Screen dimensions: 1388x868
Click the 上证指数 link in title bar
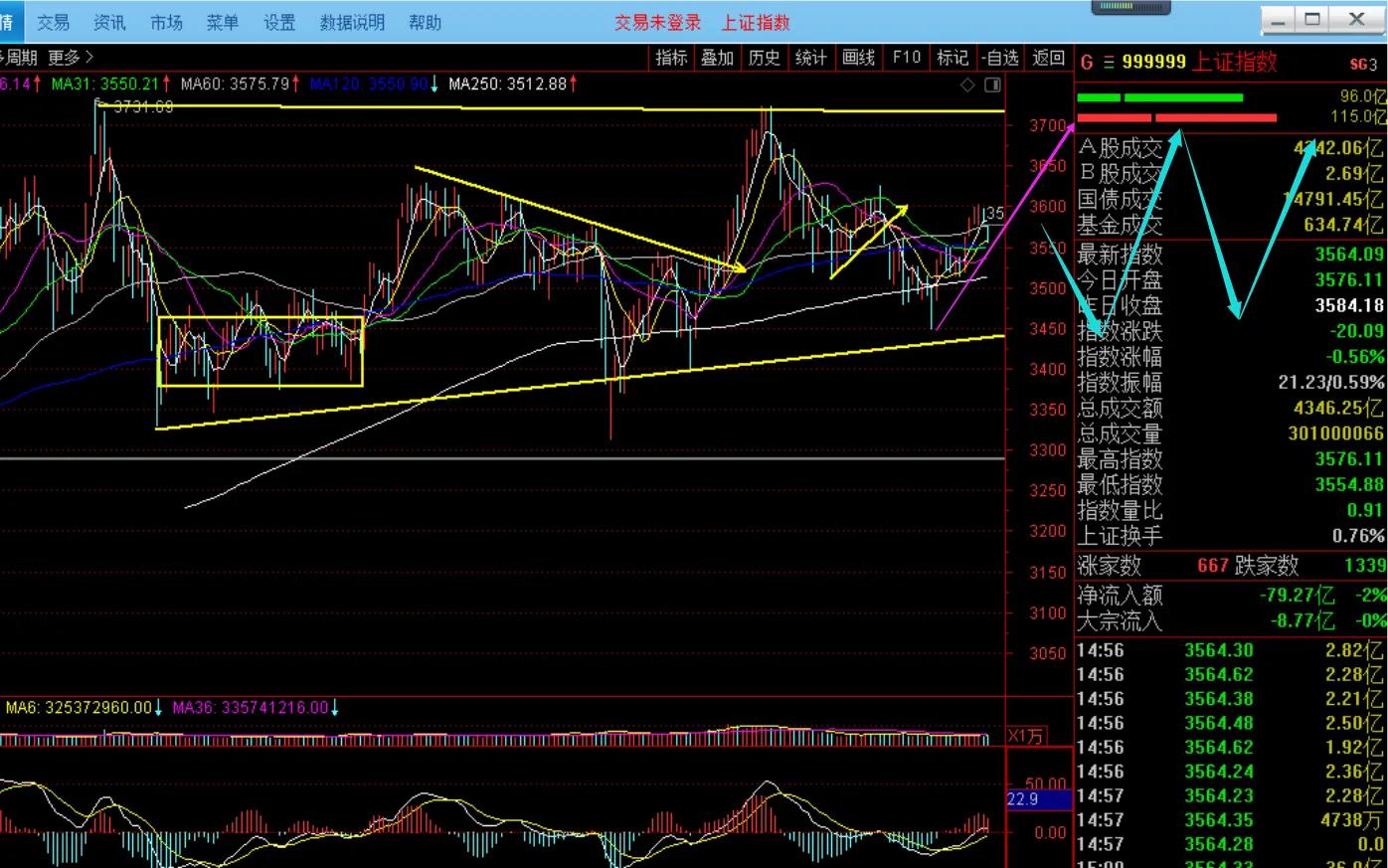[x=756, y=22]
